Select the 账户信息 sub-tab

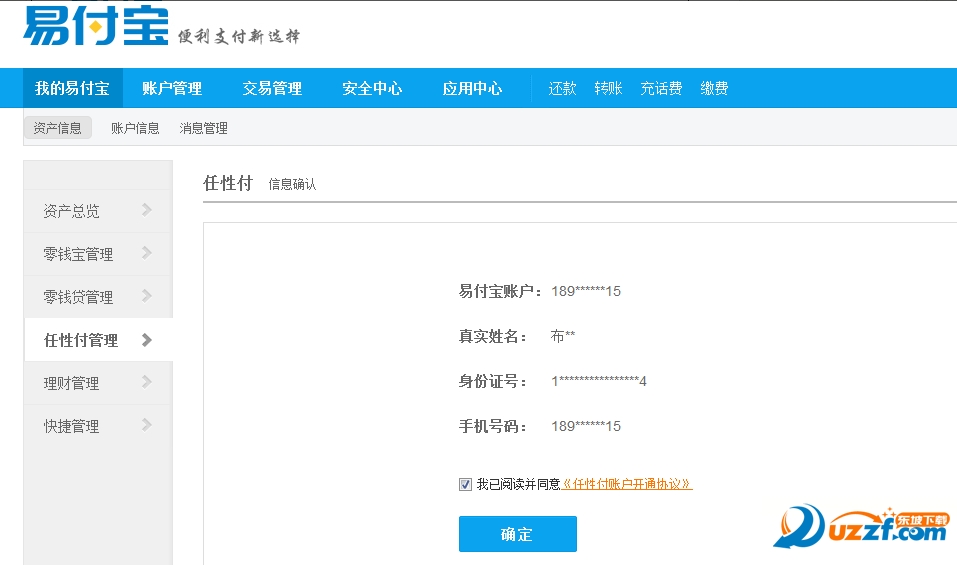click(x=135, y=128)
